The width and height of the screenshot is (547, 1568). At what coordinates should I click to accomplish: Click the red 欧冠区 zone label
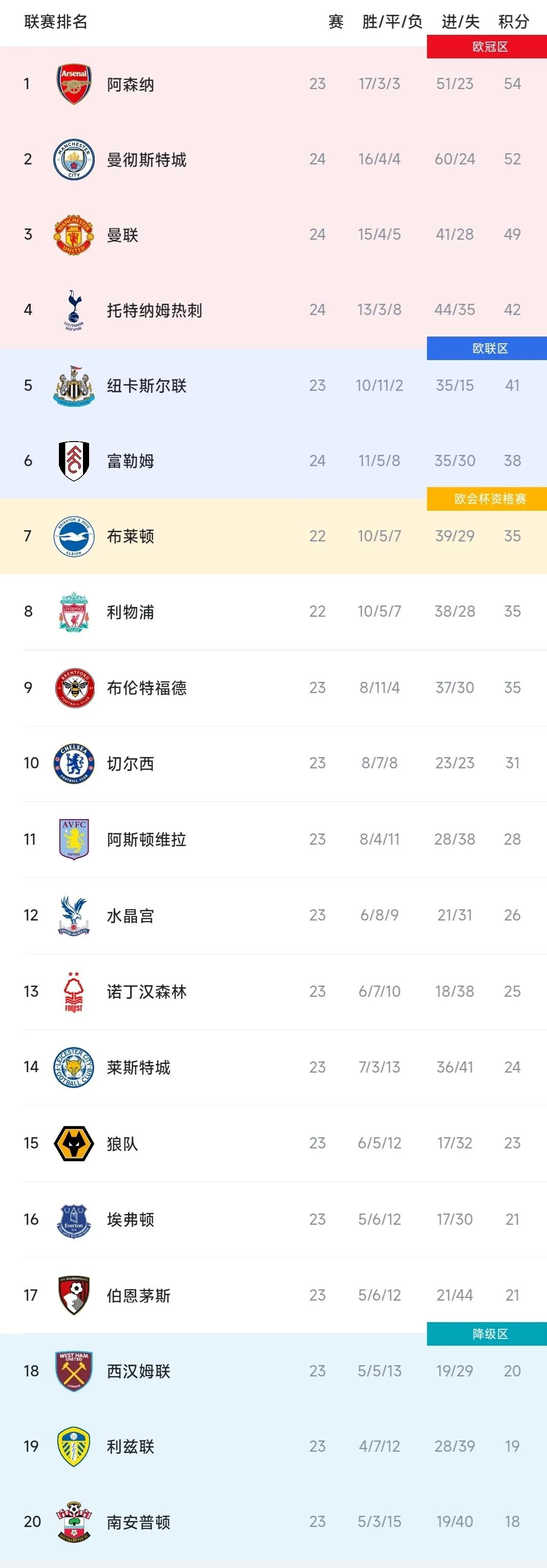[489, 47]
